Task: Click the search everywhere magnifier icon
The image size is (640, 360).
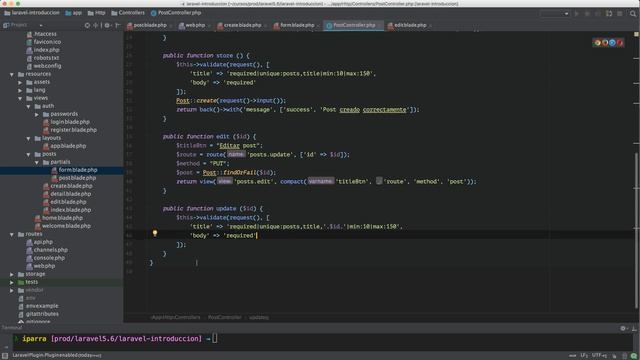Action: [x=633, y=13]
